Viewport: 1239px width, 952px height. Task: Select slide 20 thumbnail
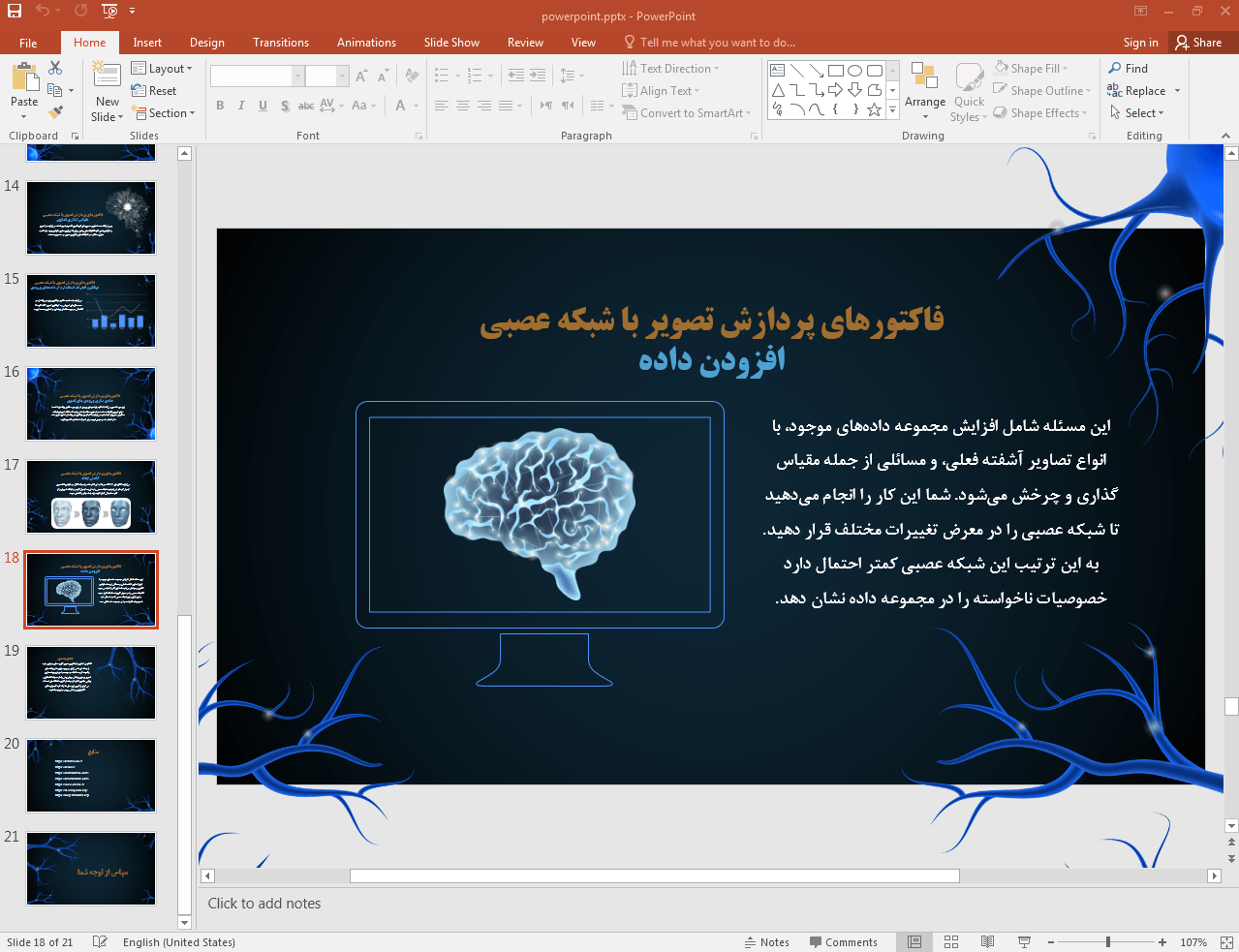[x=91, y=776]
